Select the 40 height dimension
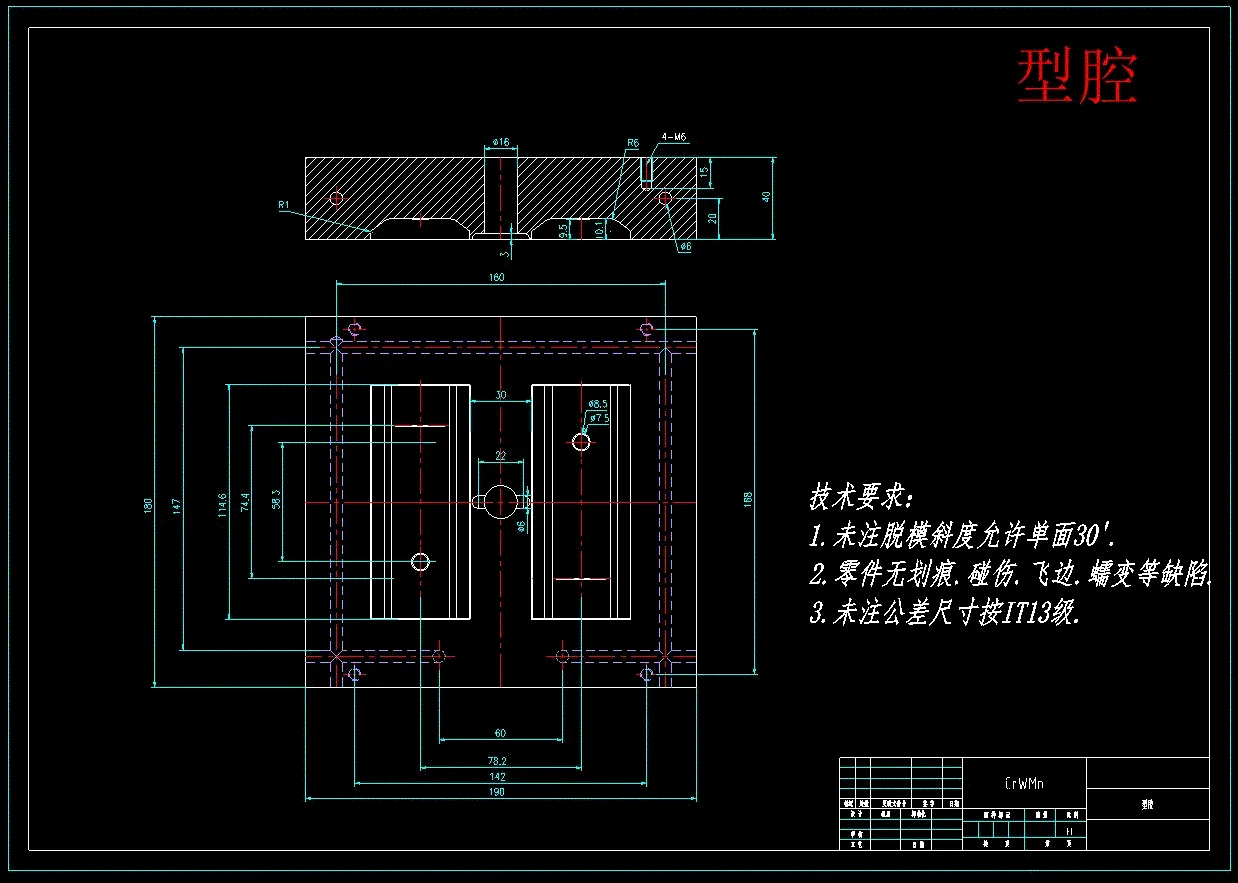Viewport: 1238px width, 883px height. (x=766, y=197)
